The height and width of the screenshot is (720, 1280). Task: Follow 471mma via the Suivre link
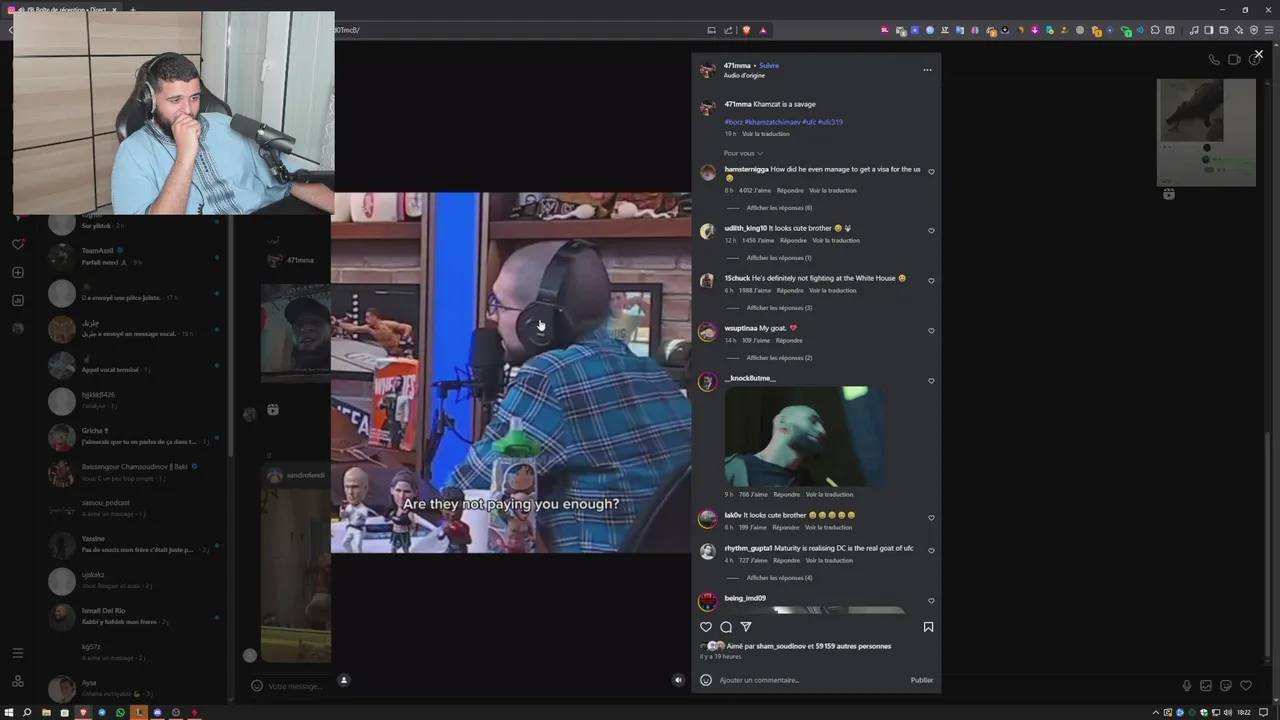(769, 66)
